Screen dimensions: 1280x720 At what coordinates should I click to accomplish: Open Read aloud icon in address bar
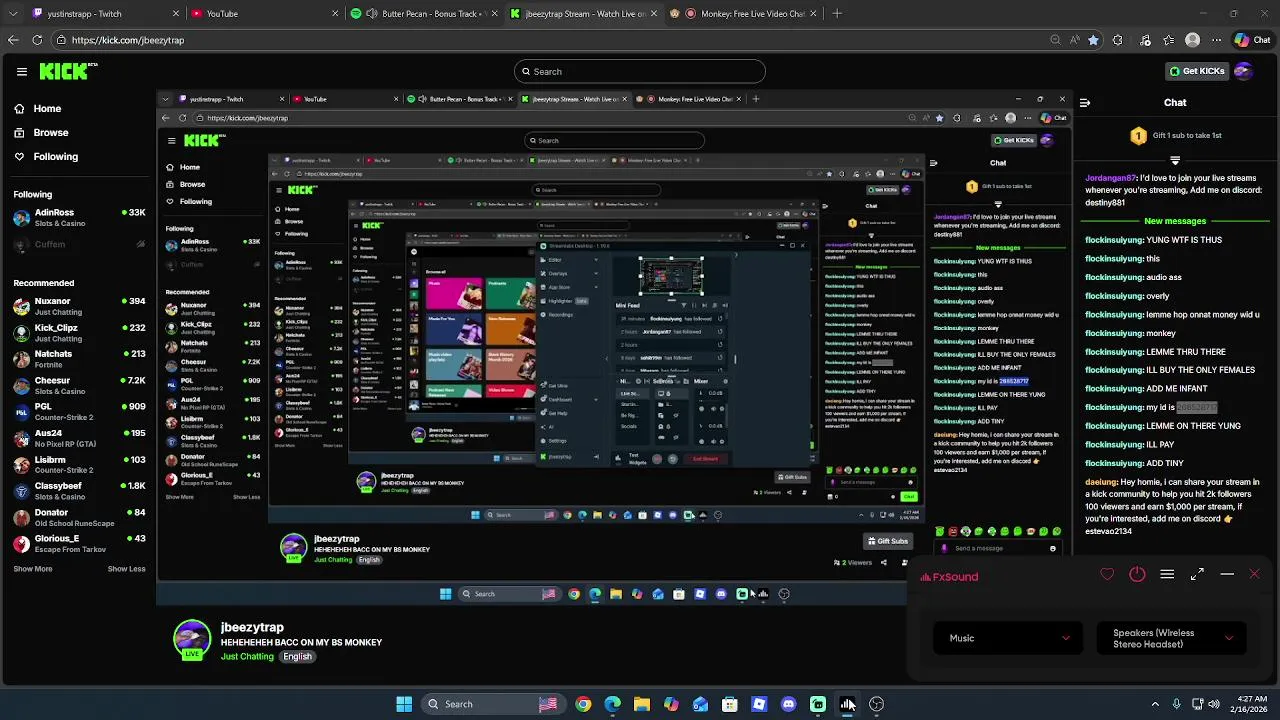[x=1074, y=40]
